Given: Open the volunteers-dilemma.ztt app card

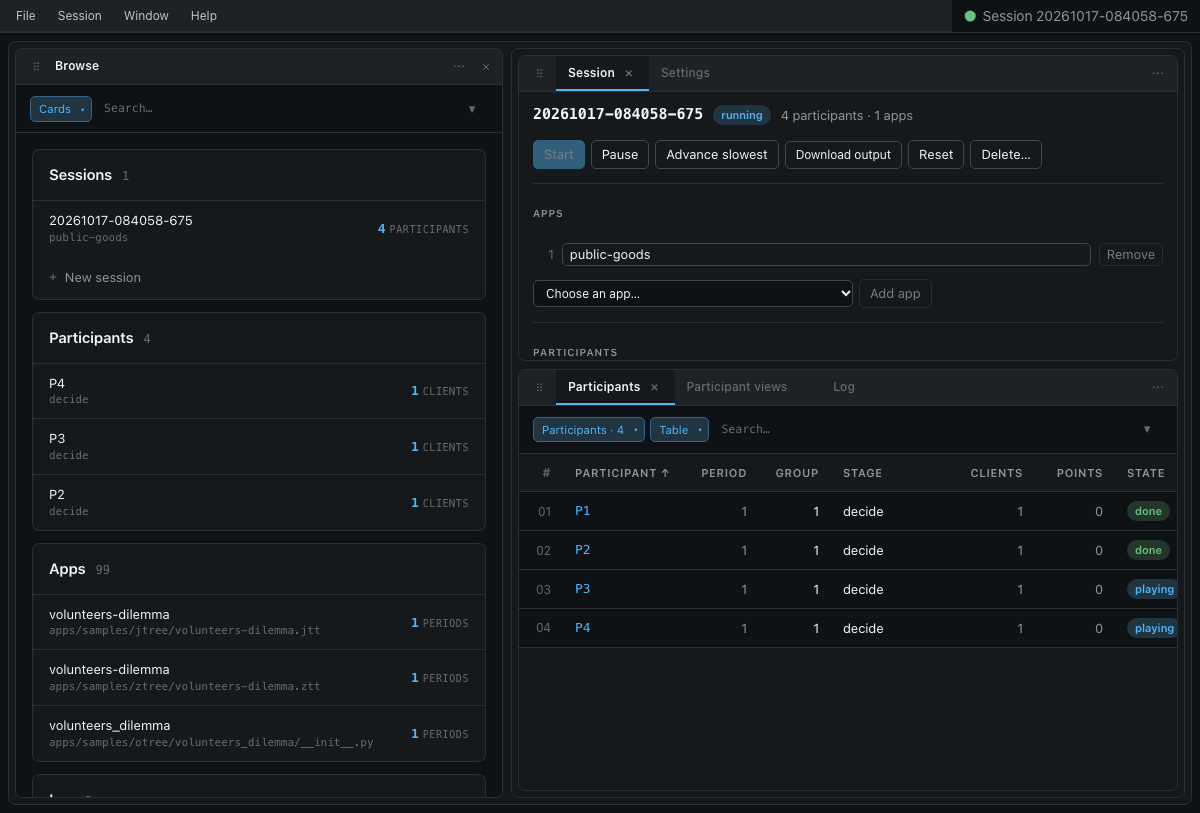Looking at the screenshot, I should 259,678.
